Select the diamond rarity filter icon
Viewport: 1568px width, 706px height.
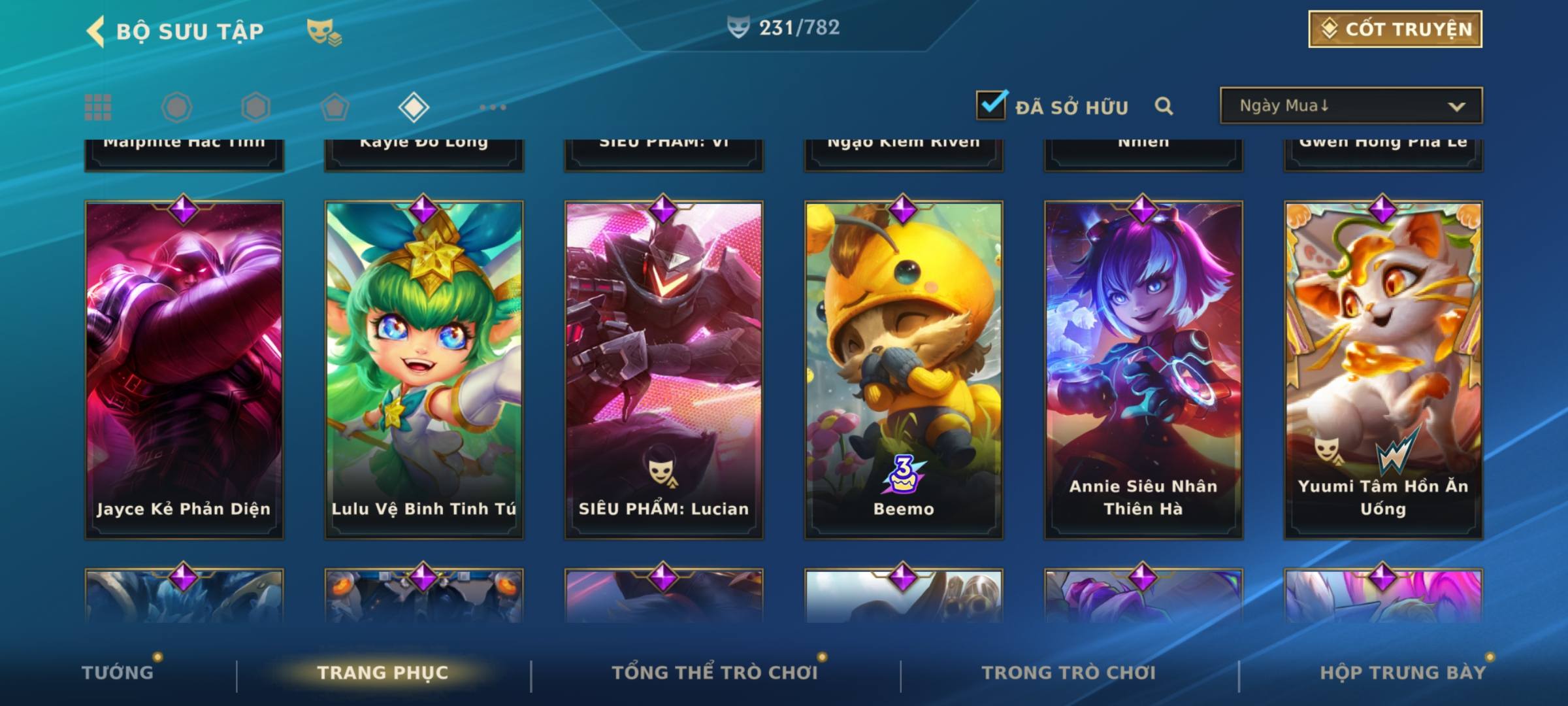click(x=414, y=107)
